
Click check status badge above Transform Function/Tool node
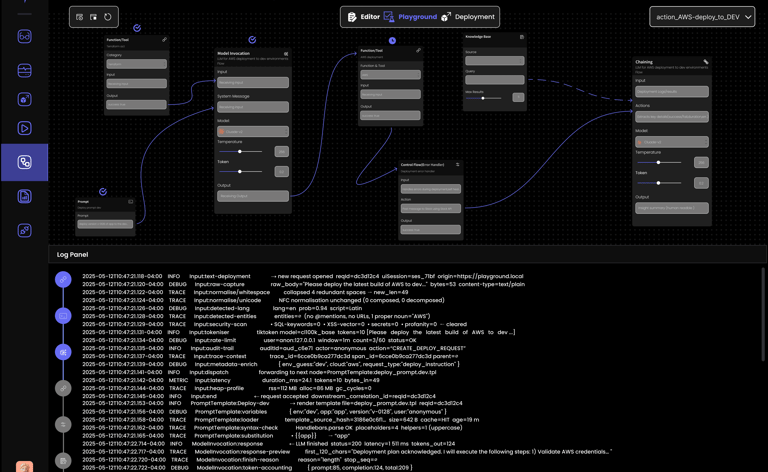click(x=137, y=28)
